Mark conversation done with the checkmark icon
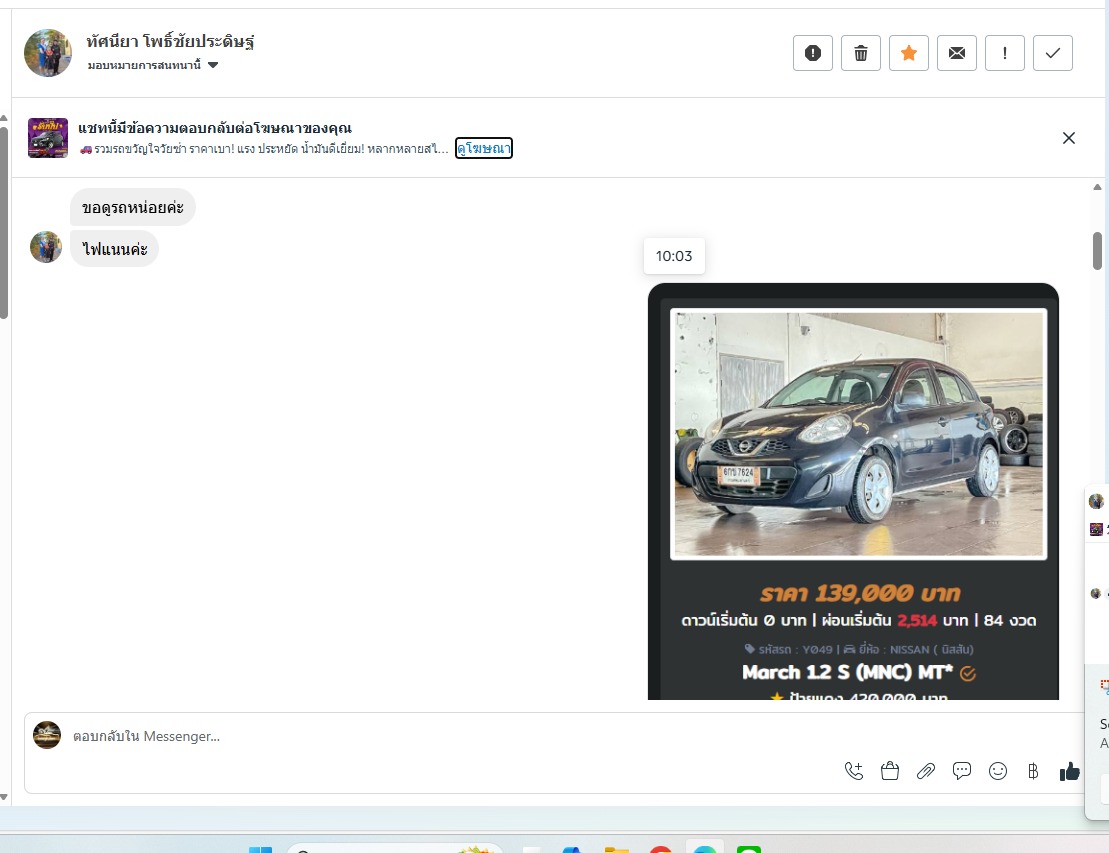The width and height of the screenshot is (1109, 853). click(x=1053, y=53)
